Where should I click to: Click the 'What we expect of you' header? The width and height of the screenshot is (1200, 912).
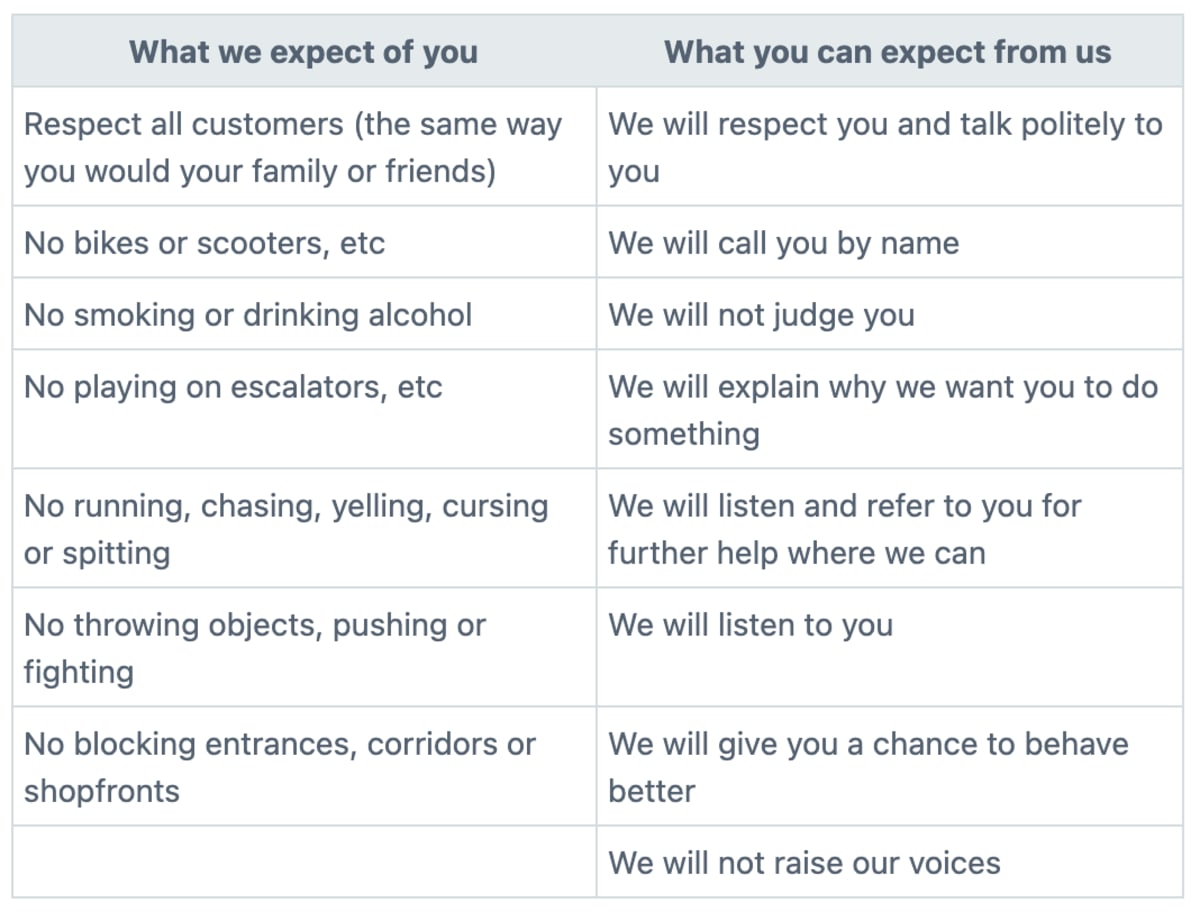tap(304, 51)
